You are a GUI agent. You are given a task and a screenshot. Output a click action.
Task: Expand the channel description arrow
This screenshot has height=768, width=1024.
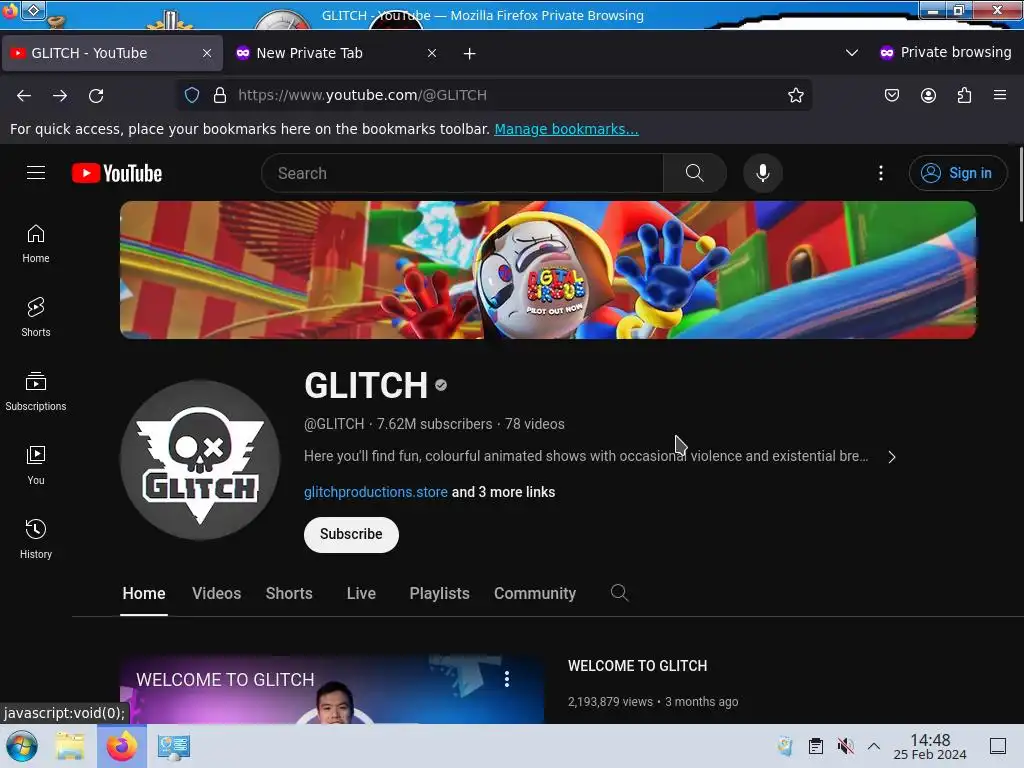point(892,457)
